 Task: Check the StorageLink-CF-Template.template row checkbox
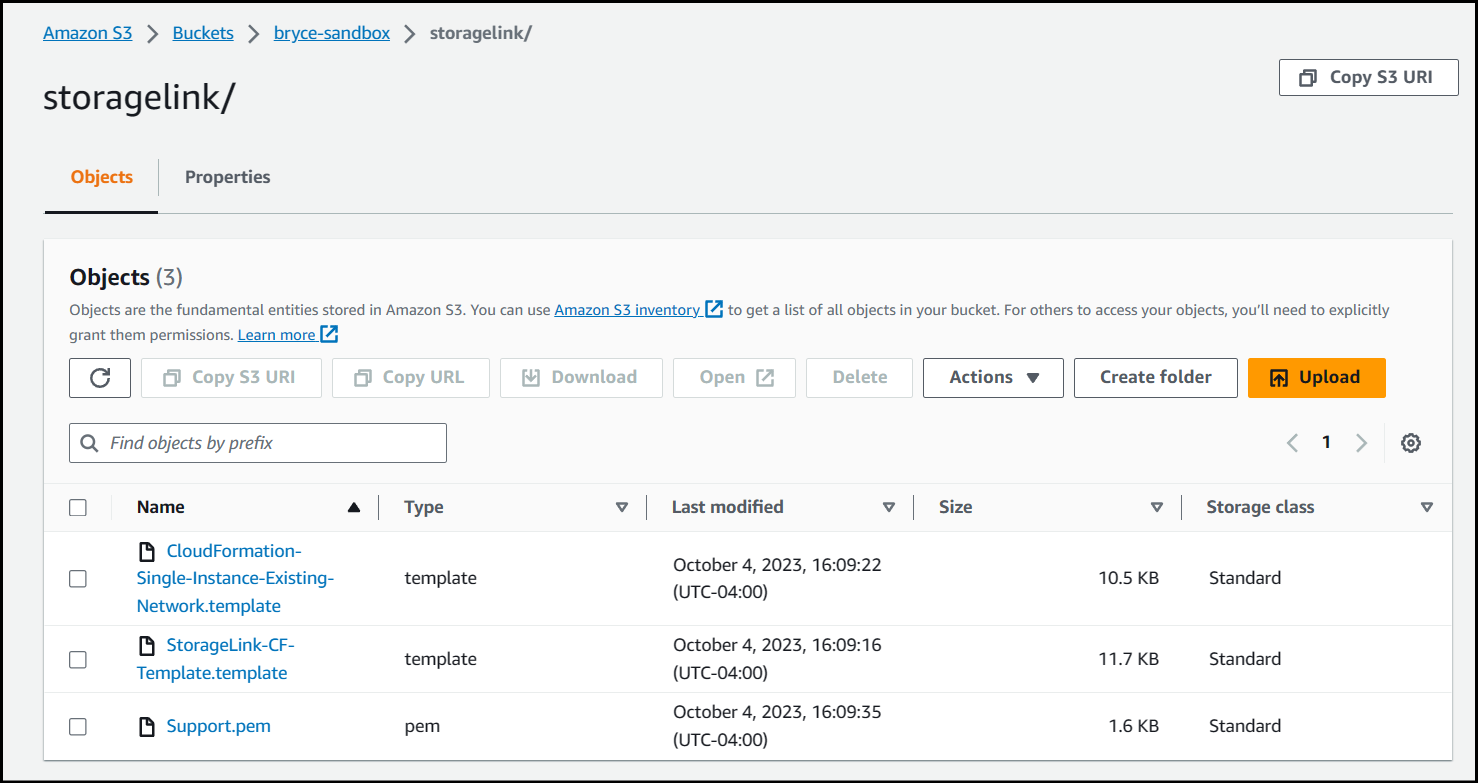(x=78, y=660)
